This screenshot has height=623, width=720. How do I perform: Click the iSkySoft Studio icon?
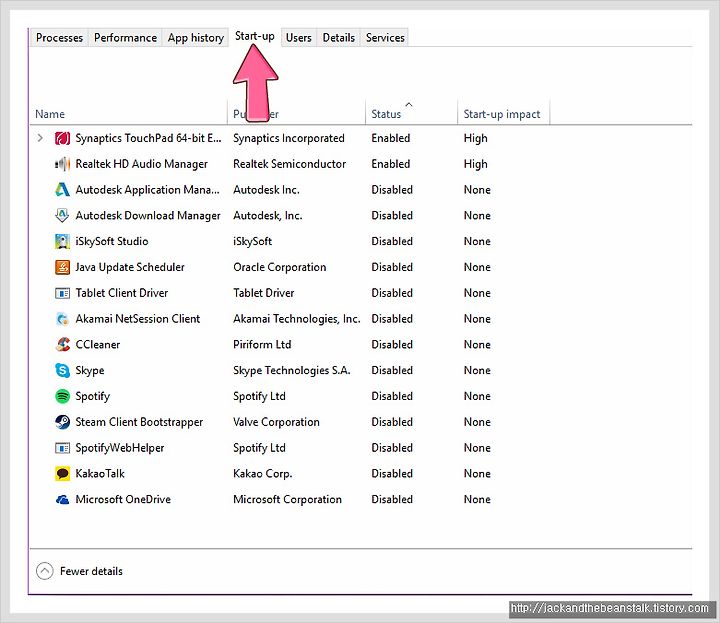(62, 241)
